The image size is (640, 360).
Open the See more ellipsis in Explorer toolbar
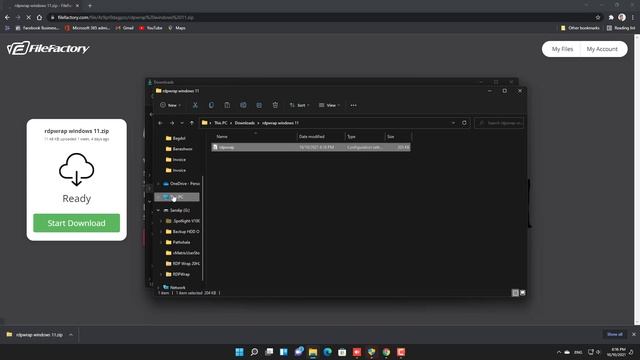pos(353,105)
